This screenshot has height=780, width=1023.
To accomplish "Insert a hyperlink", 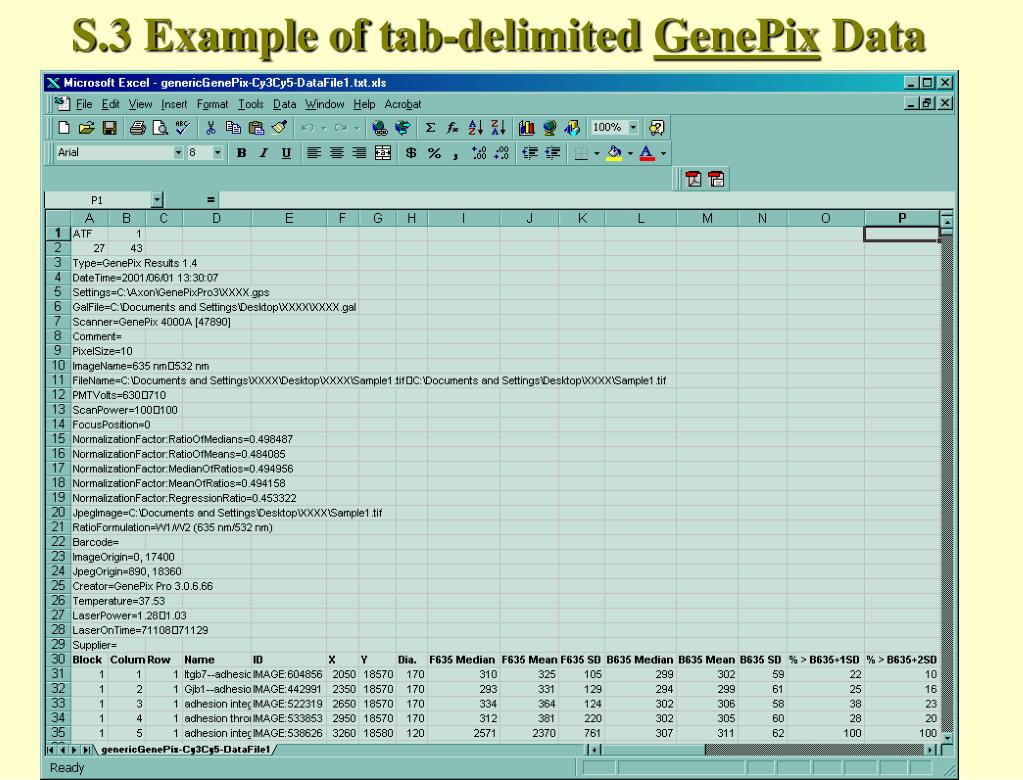I will (379, 128).
